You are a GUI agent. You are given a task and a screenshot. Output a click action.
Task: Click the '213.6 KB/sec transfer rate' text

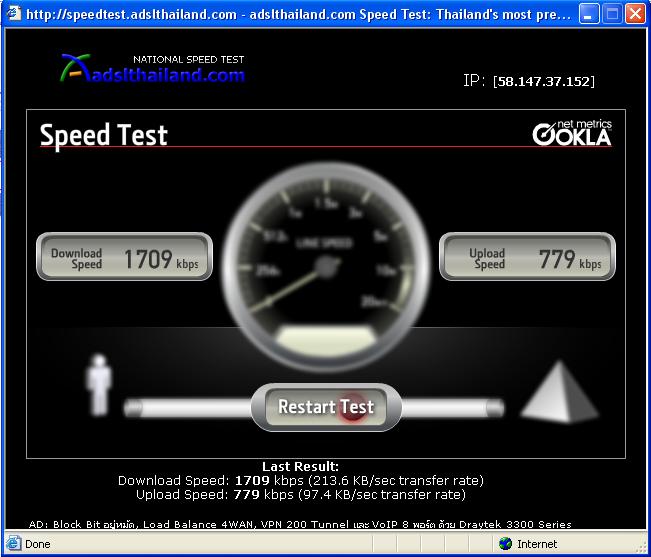pyautogui.click(x=396, y=481)
